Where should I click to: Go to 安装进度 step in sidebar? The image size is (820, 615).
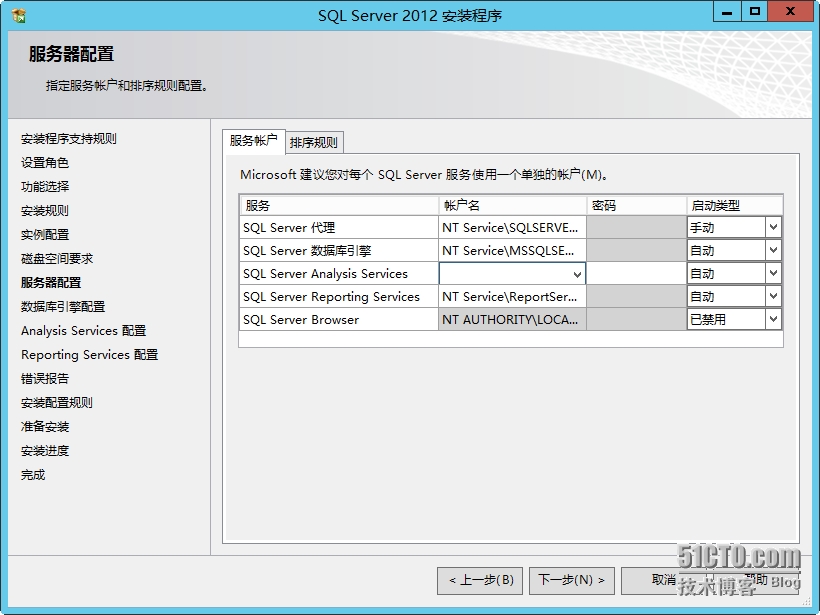pyautogui.click(x=44, y=451)
